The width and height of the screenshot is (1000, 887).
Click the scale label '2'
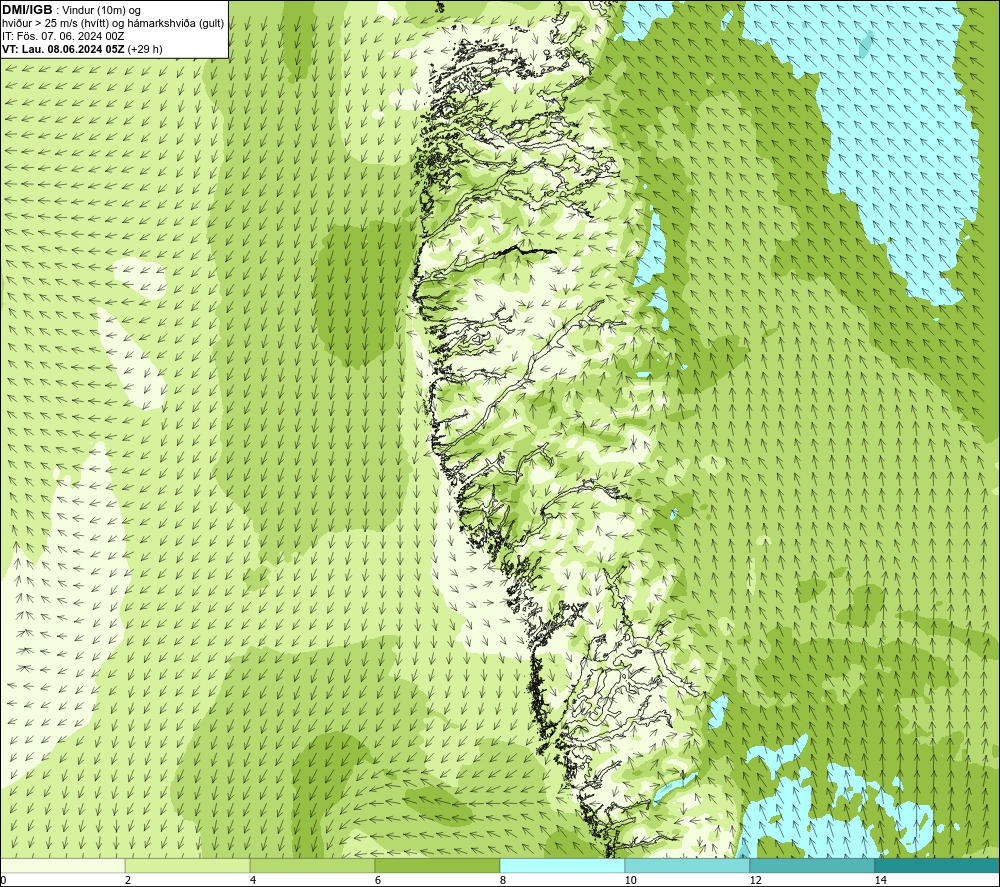point(128,880)
